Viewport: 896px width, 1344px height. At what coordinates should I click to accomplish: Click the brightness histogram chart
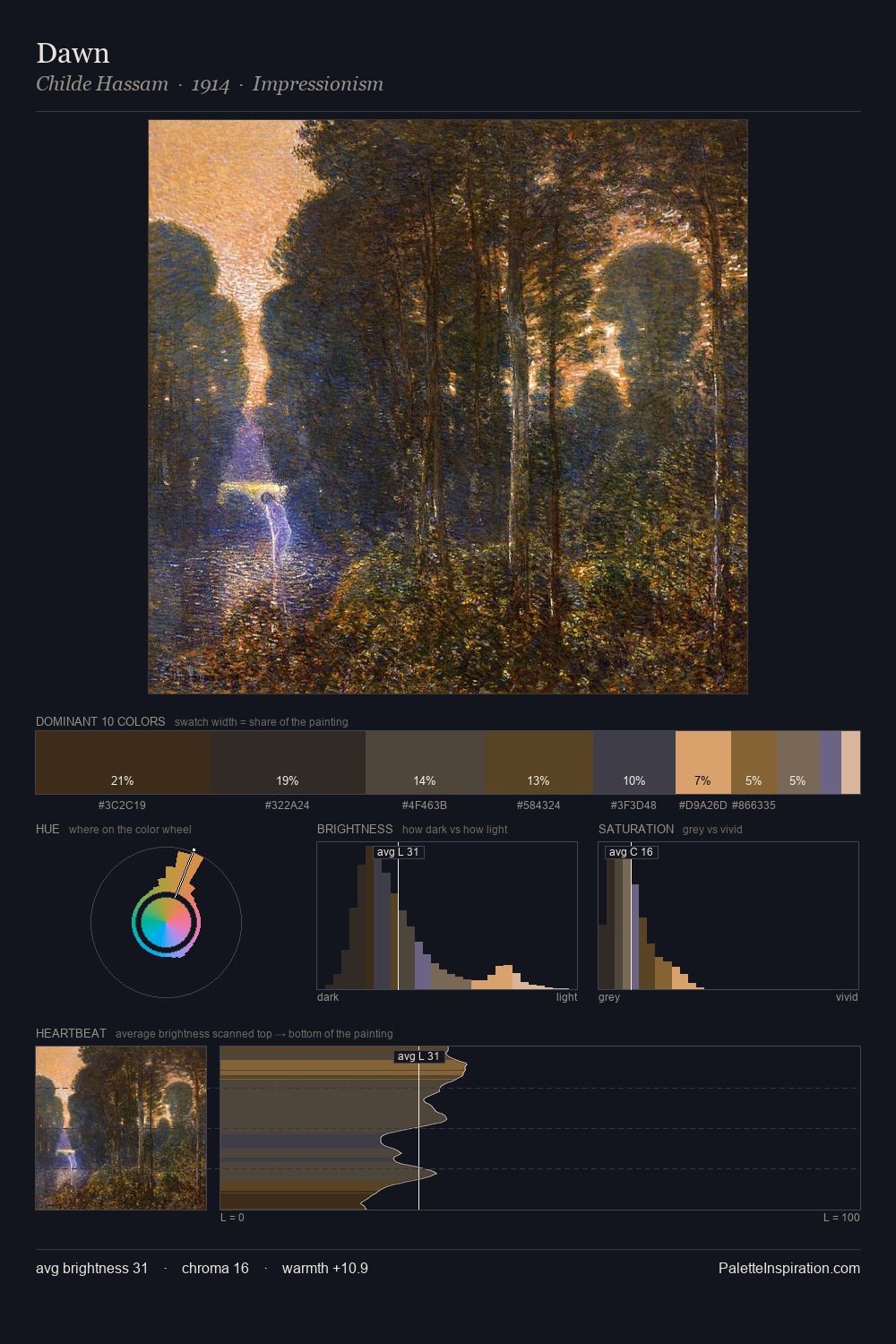click(x=447, y=916)
